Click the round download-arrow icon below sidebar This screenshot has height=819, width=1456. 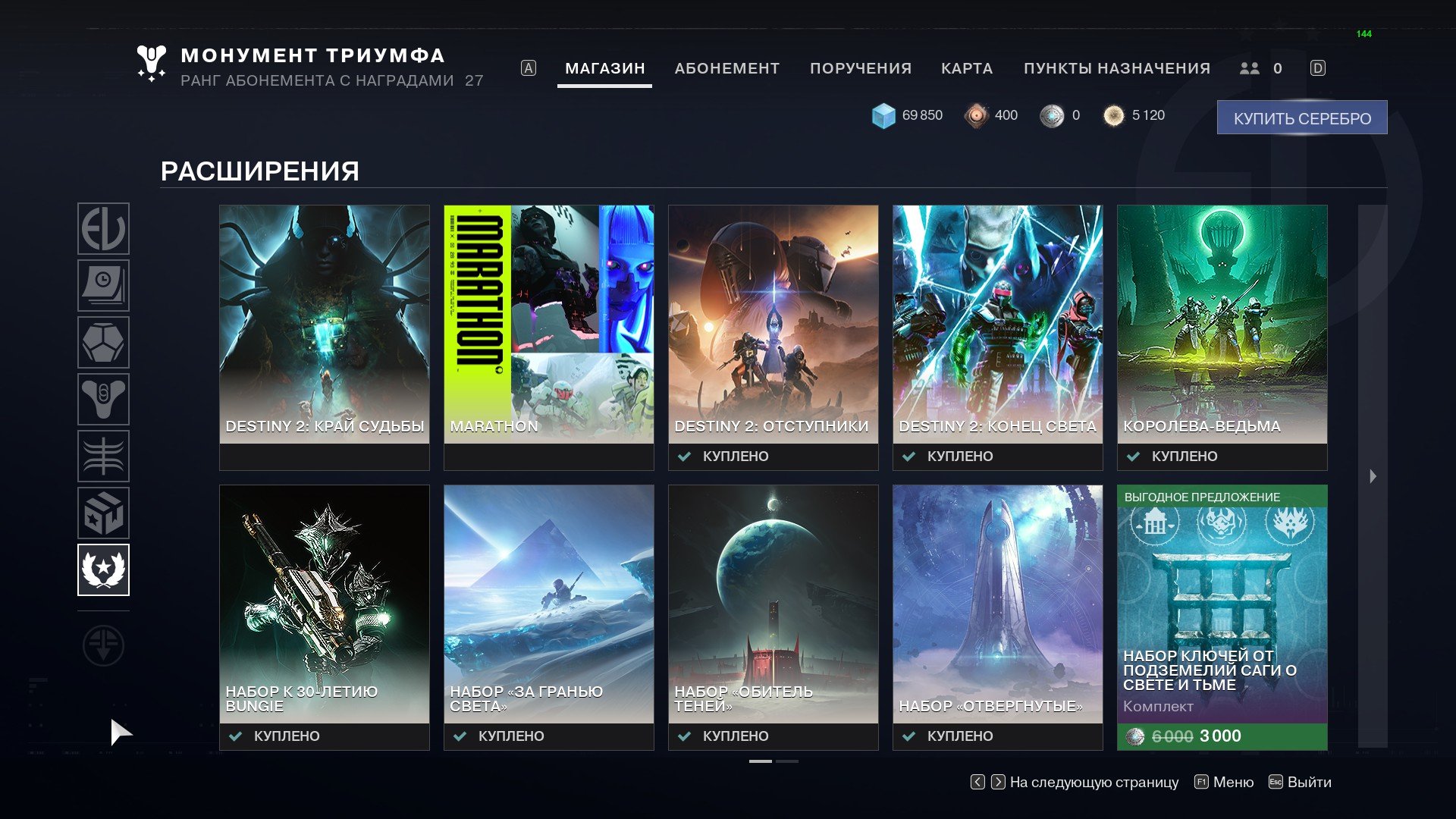click(103, 645)
